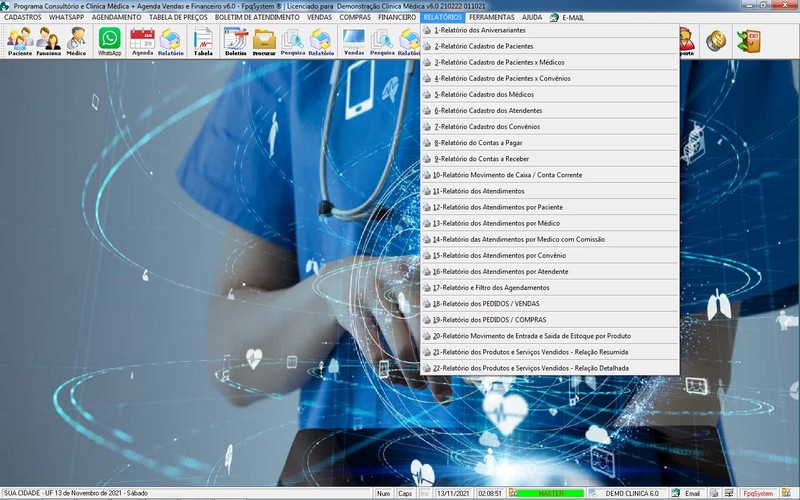Open the Paciente registration icon

click(x=19, y=41)
